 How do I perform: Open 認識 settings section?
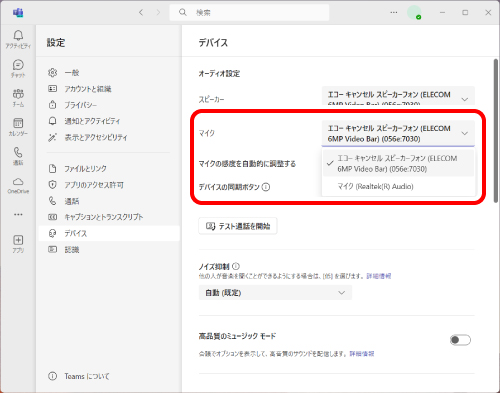(109, 249)
